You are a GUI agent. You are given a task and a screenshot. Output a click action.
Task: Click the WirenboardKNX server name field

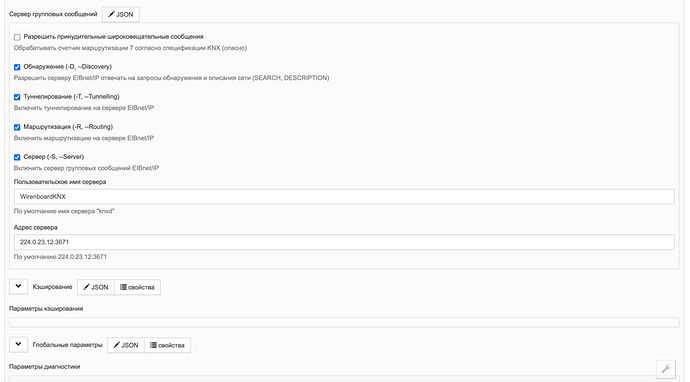pos(344,197)
